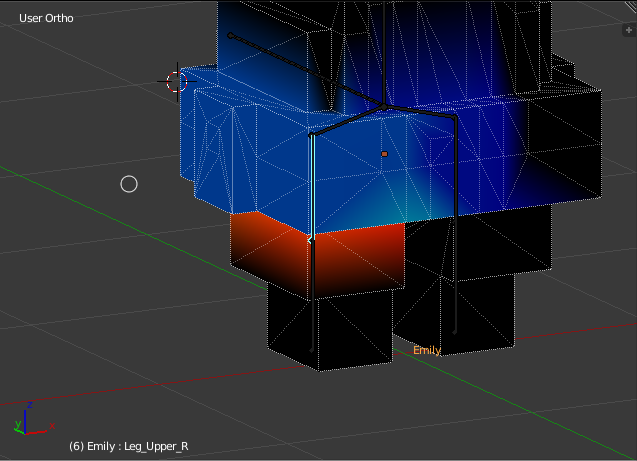
Task: Click the plus icon to open the side panel
Action: point(629,30)
